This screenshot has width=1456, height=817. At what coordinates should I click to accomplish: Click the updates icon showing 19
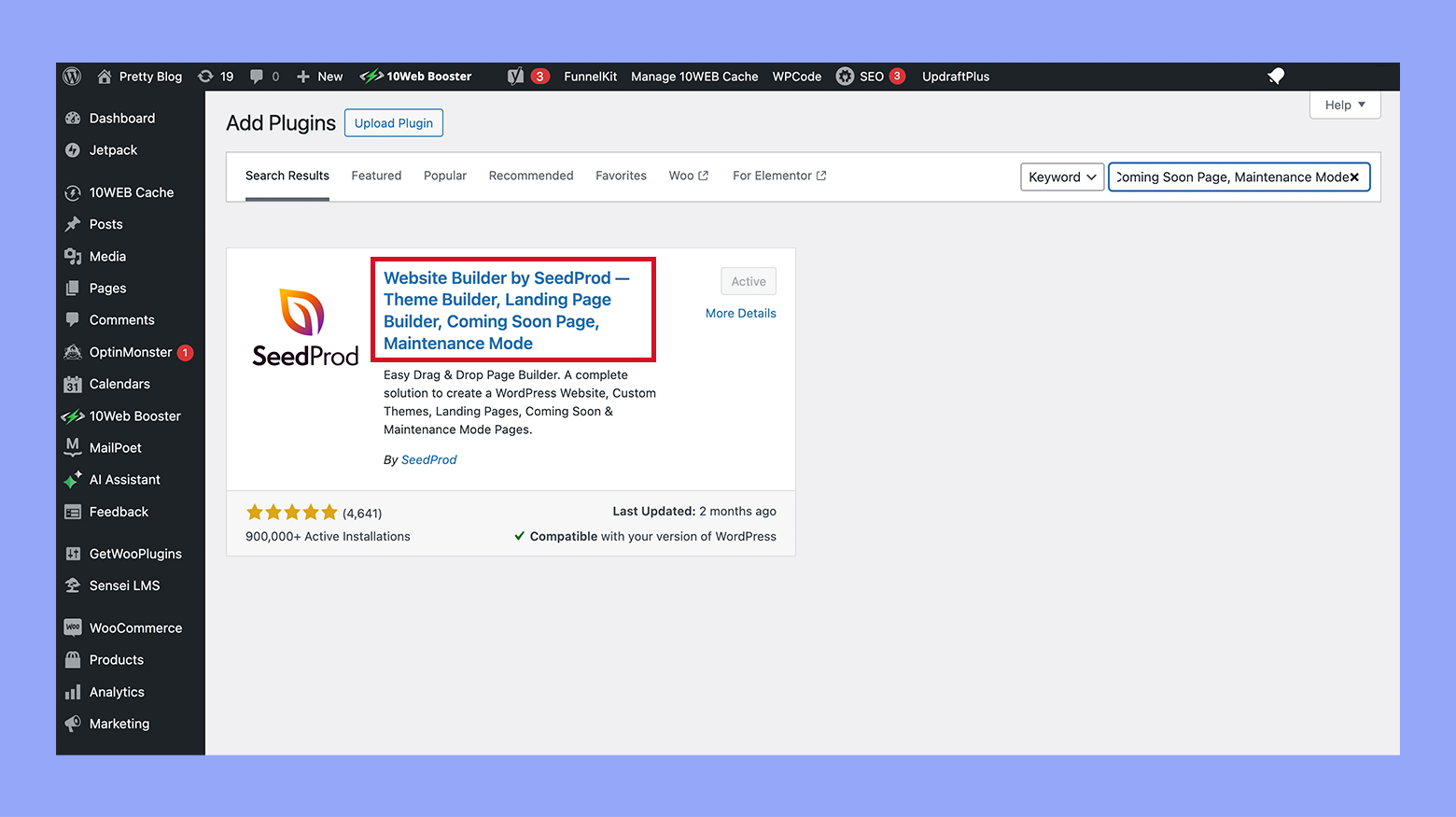tap(205, 77)
